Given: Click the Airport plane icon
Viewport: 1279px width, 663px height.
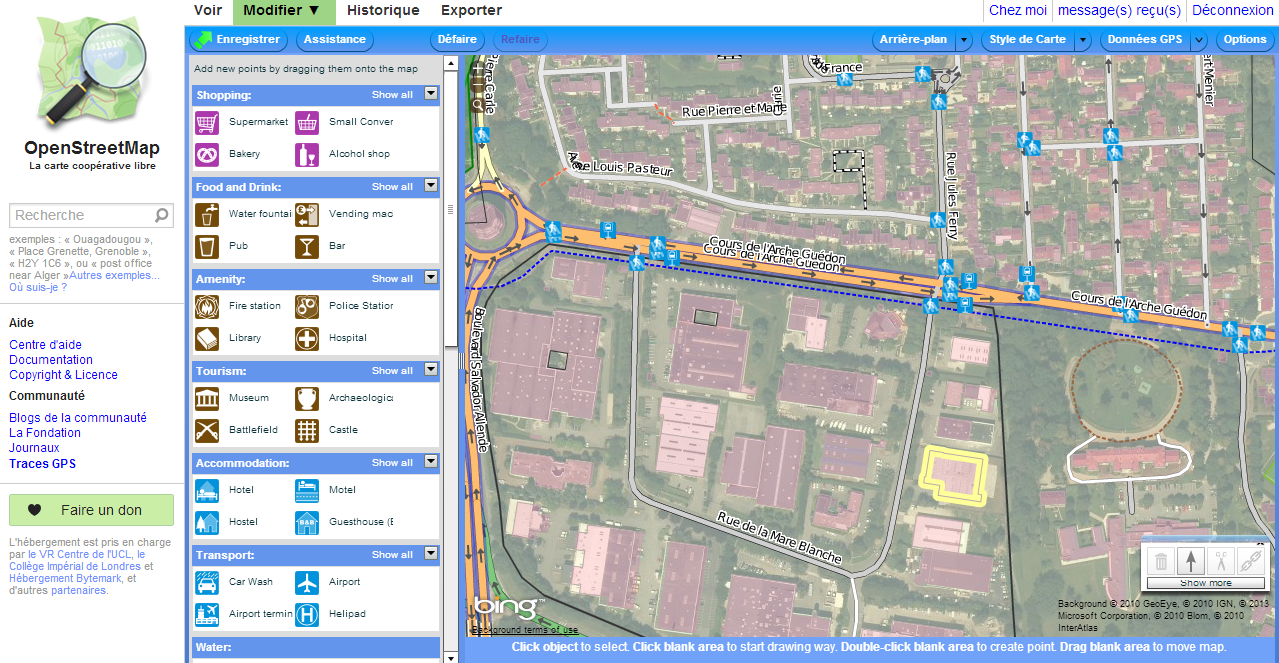Looking at the screenshot, I should [307, 582].
